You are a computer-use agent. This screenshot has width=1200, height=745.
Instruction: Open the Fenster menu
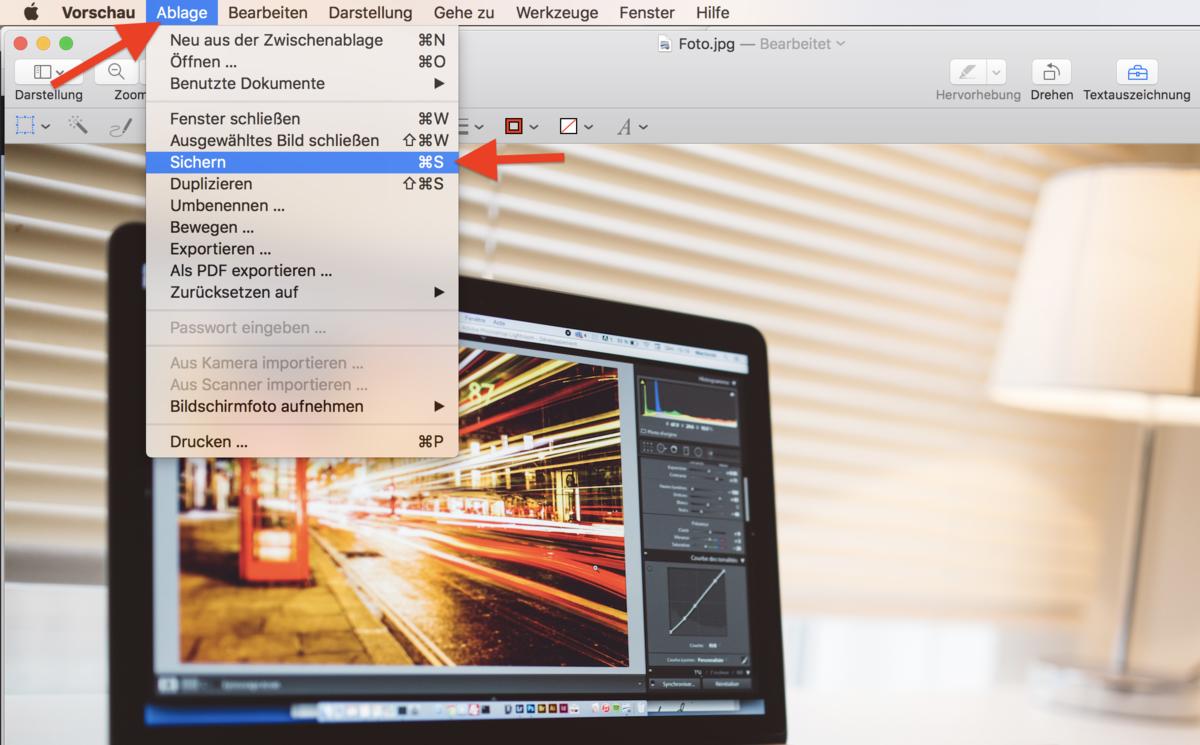tap(647, 13)
